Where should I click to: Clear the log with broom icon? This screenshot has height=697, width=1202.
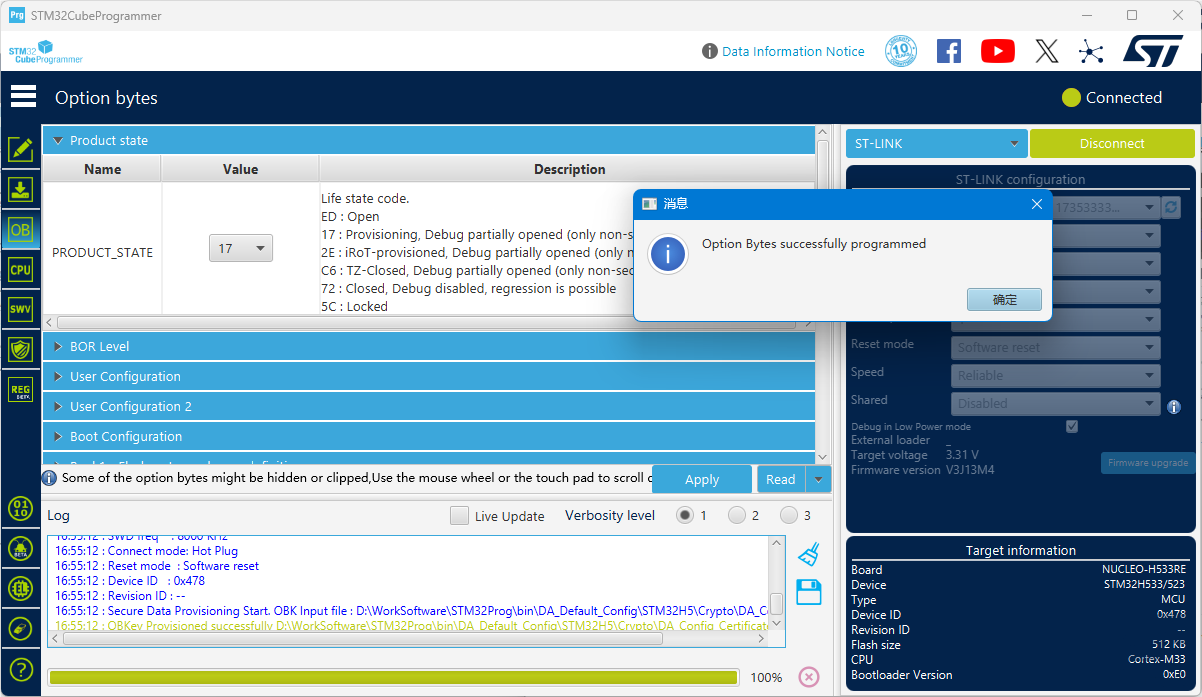(809, 554)
